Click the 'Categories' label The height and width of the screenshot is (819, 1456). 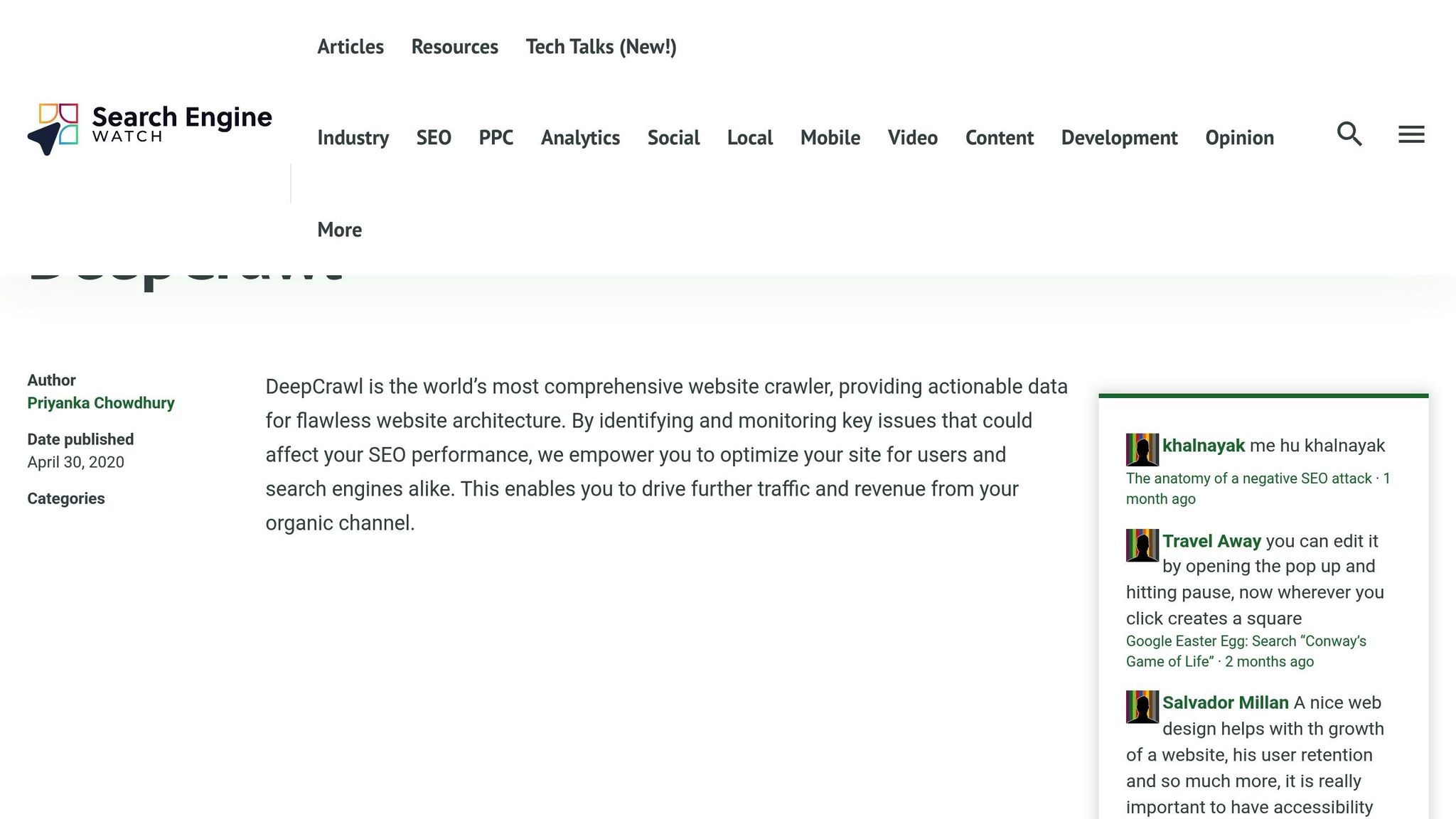click(66, 498)
